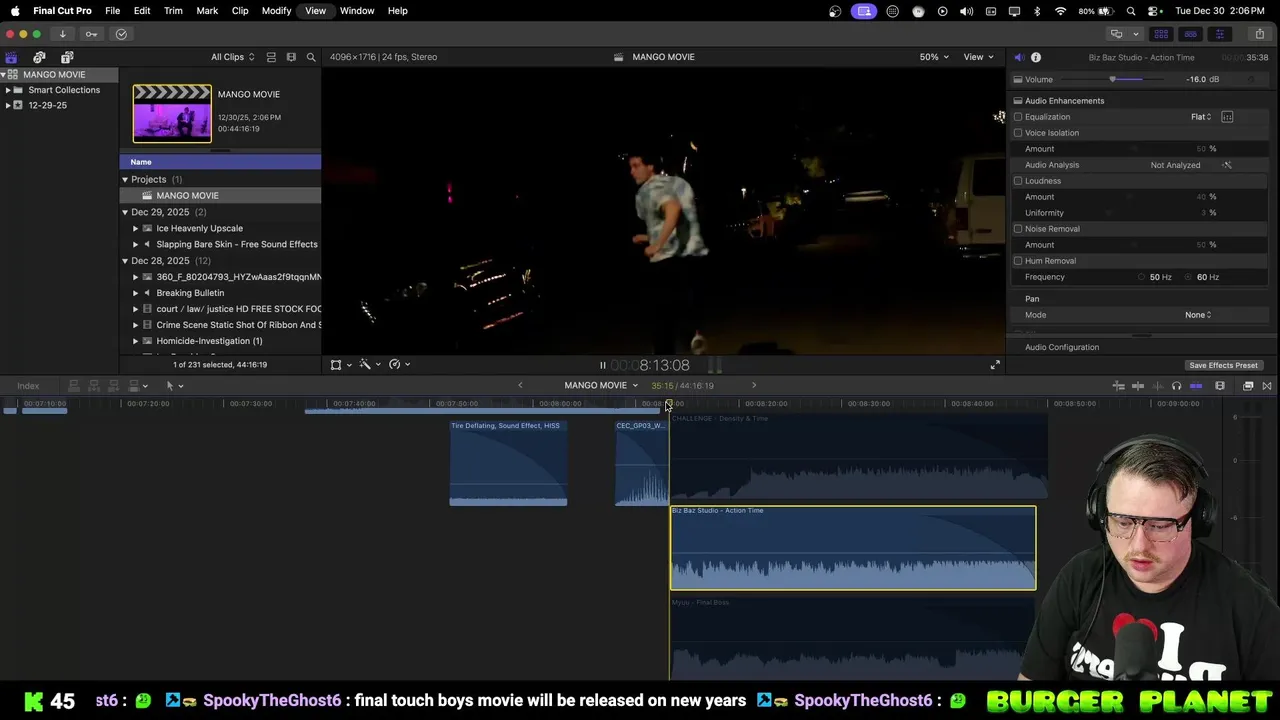
Task: Select the MANGO MOVIE project thumbnail
Action: (x=172, y=113)
